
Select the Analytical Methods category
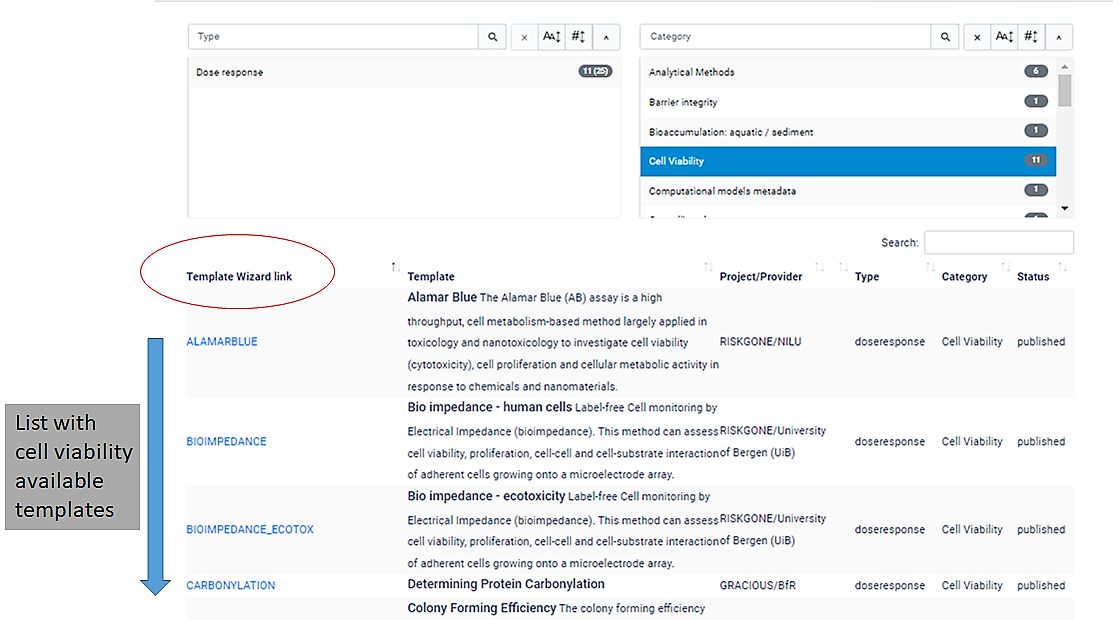point(691,72)
